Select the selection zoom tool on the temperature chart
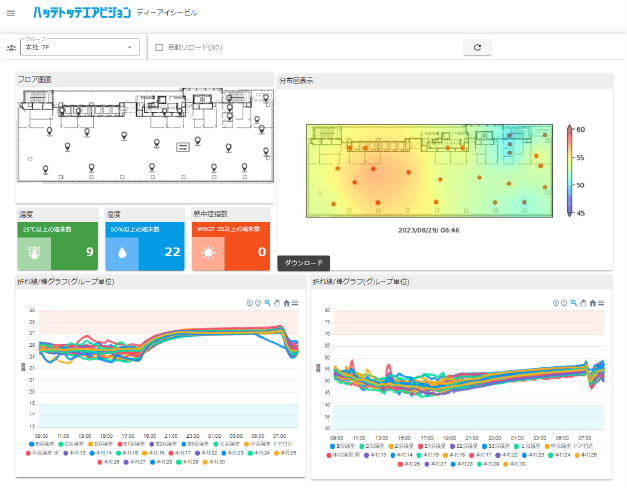This screenshot has width=627, height=488. coord(268,303)
